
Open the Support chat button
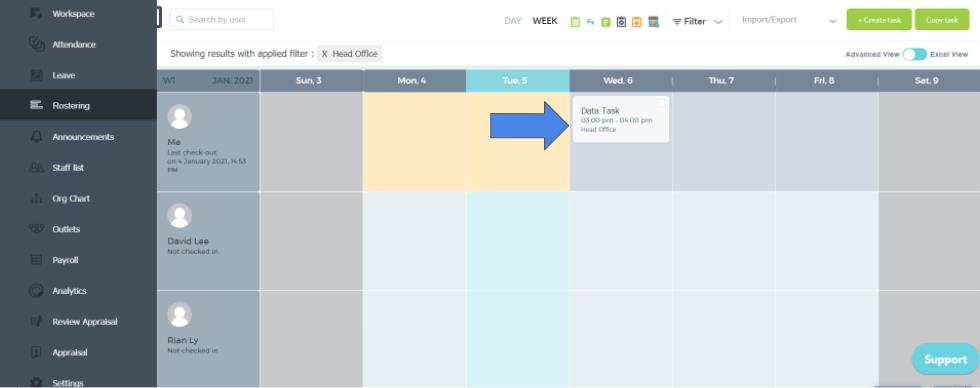pos(945,359)
